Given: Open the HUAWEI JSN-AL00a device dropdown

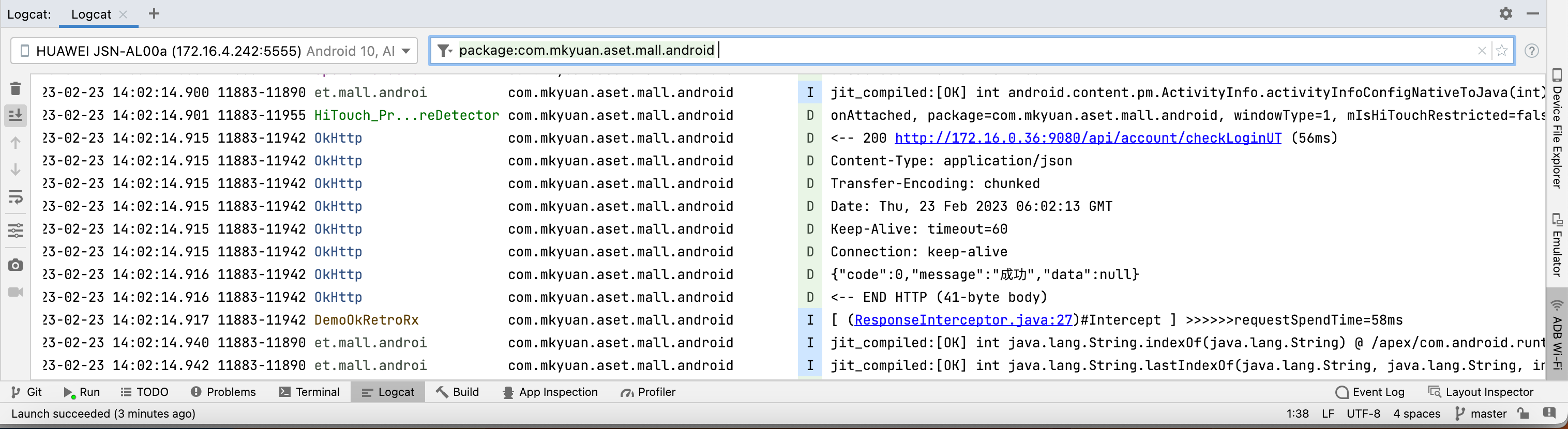Looking at the screenshot, I should coord(214,51).
